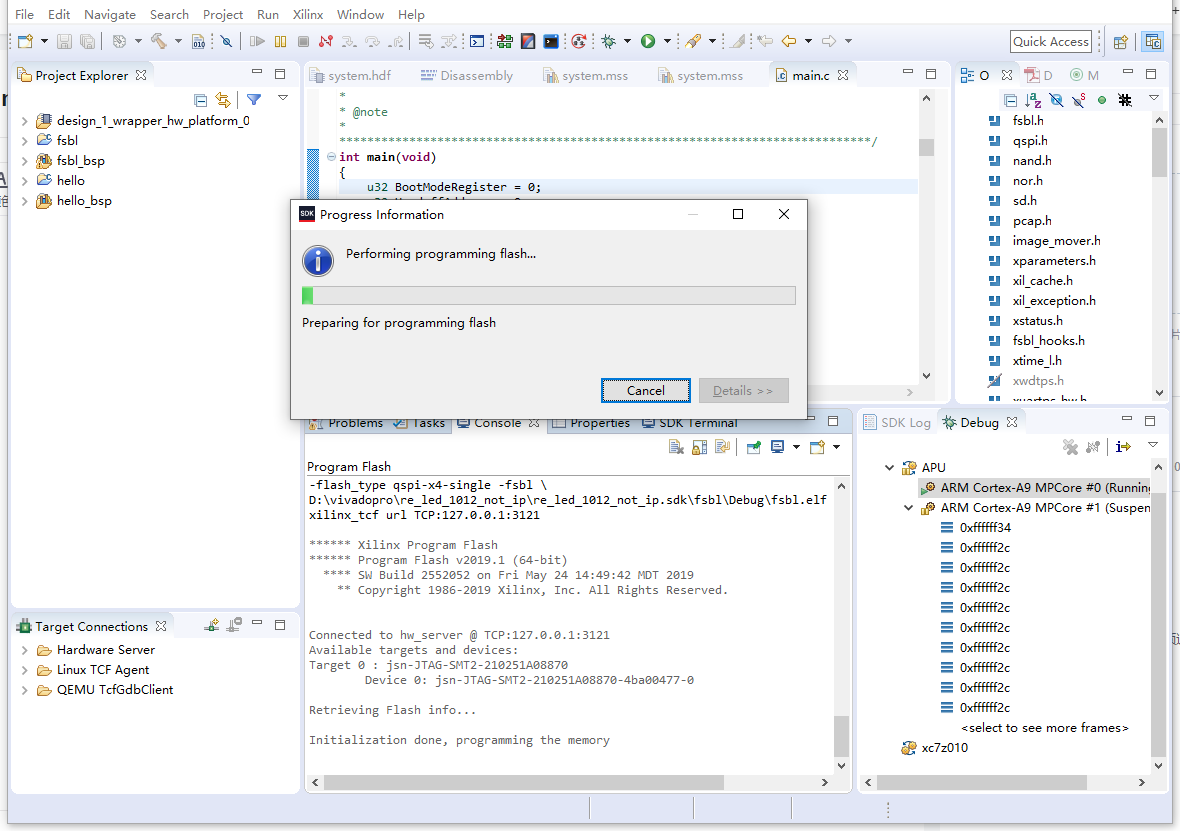Toggle Scroll Lock in Console
Viewport: 1180px width, 831px height.
[699, 447]
